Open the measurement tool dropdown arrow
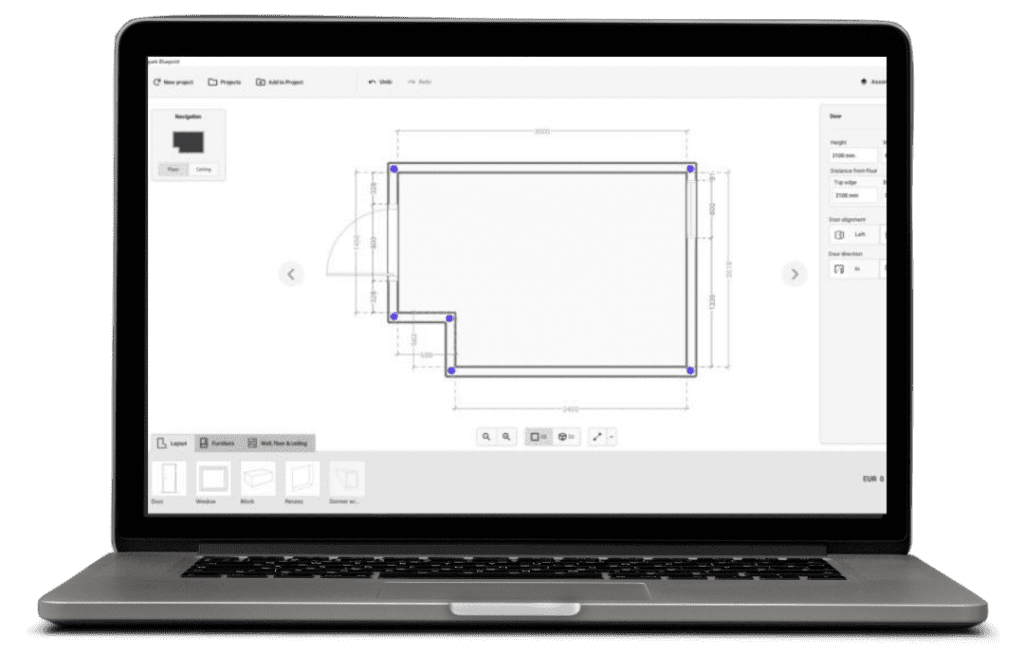This screenshot has width=1024, height=653. click(x=612, y=437)
